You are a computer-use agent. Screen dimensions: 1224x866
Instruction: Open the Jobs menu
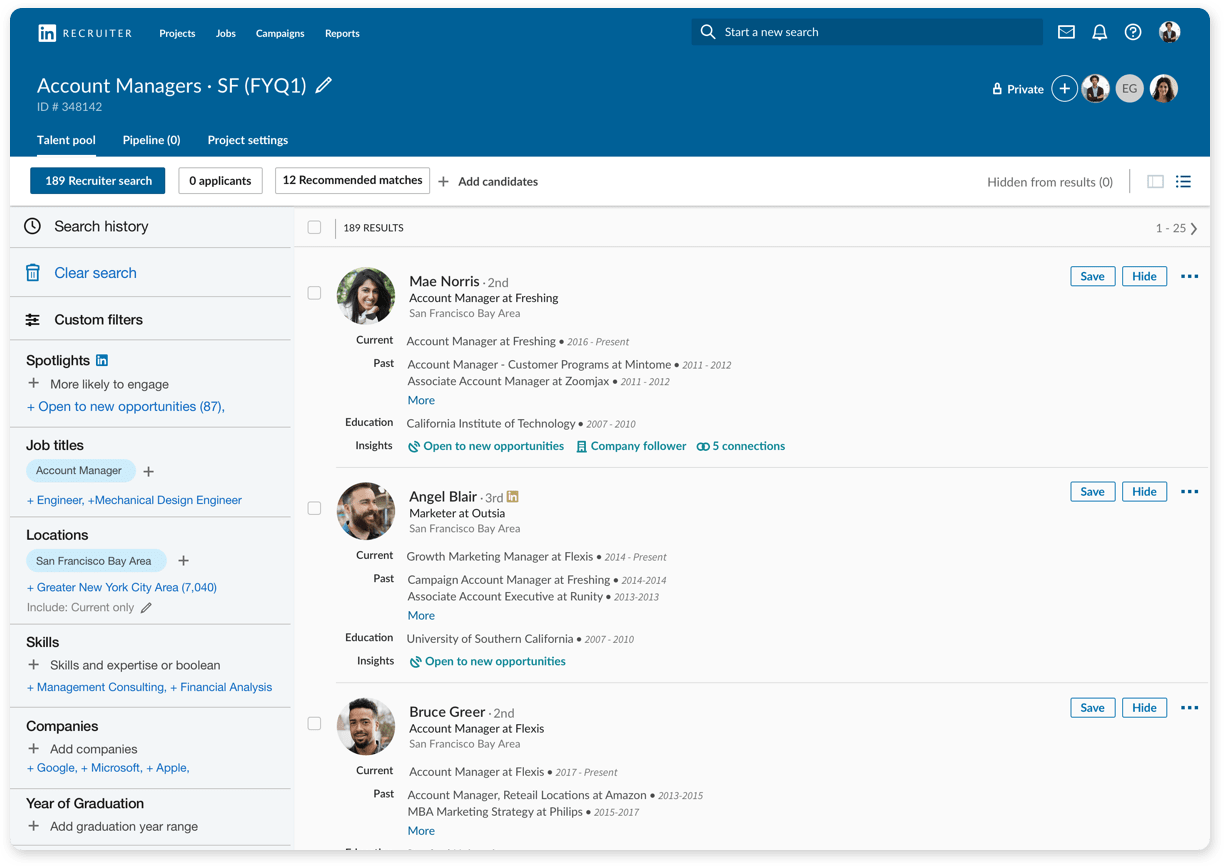(x=226, y=33)
